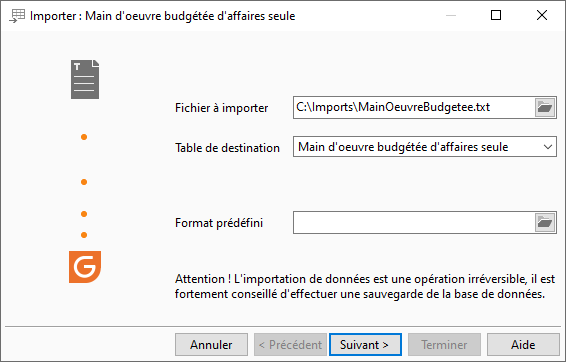Click the greyed-out Terminer button
Image resolution: width=566 pixels, height=362 pixels.
pyautogui.click(x=444, y=345)
